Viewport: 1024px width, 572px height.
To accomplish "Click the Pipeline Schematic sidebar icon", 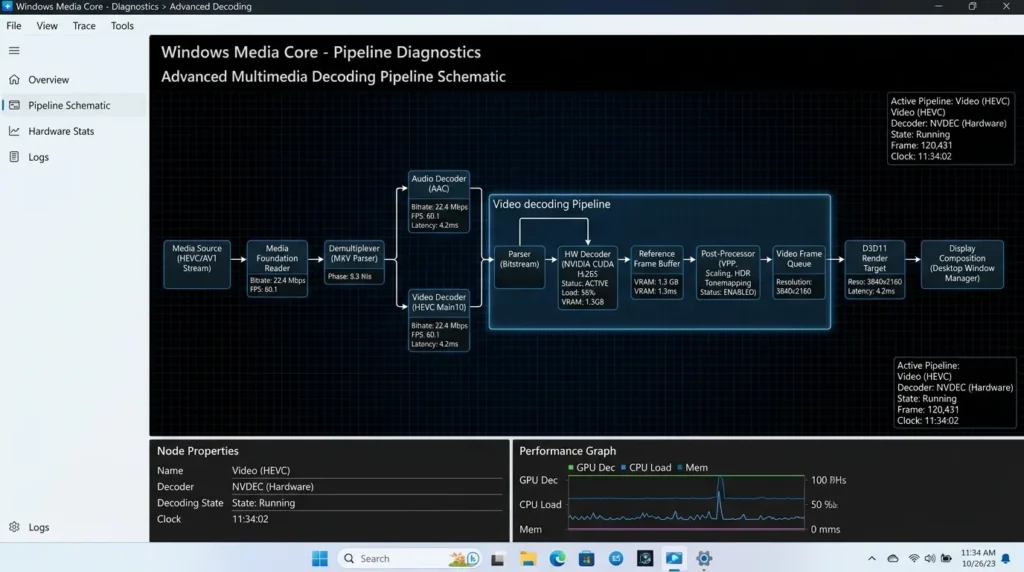I will tap(14, 105).
